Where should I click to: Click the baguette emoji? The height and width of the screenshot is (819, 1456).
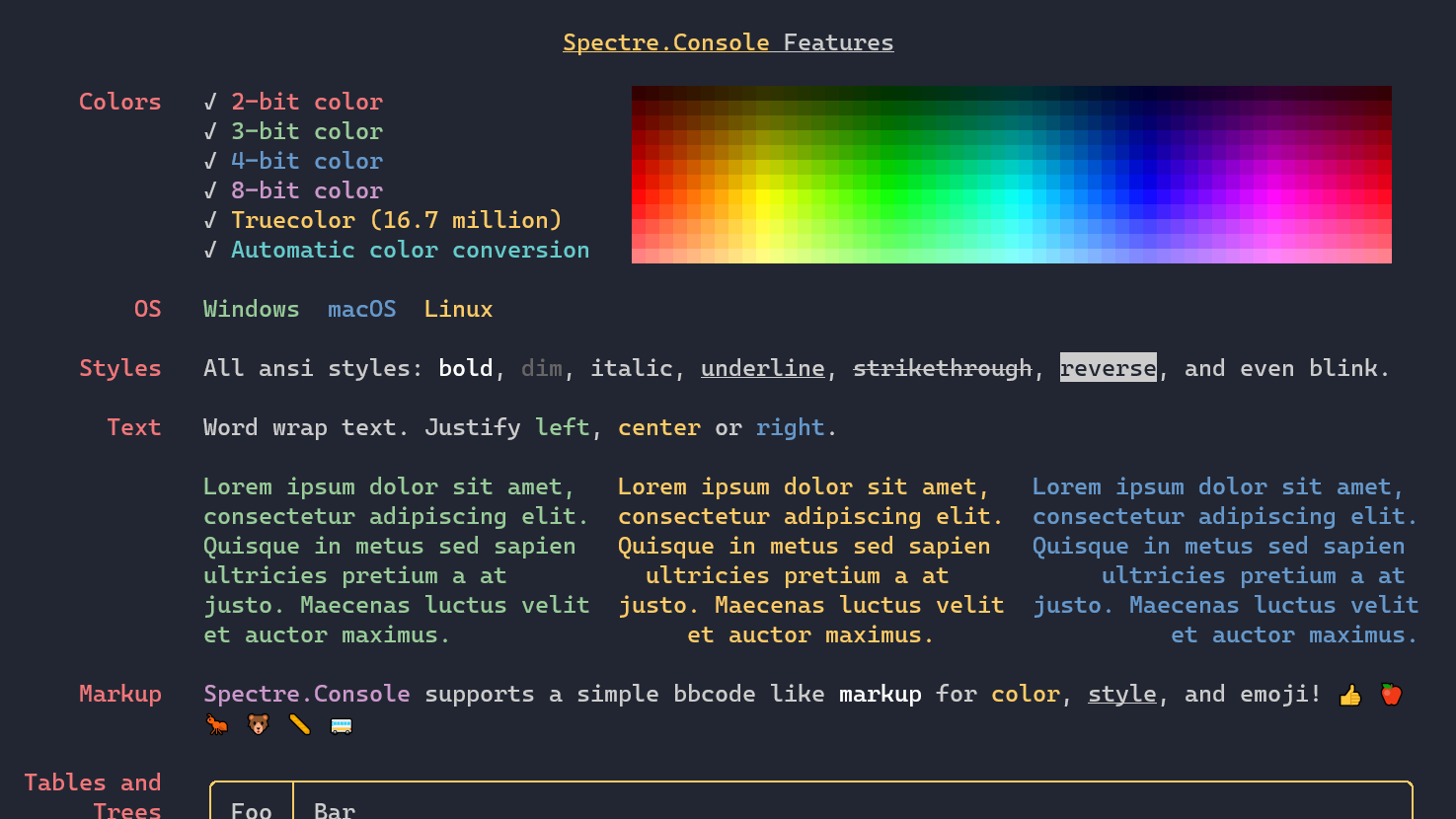tap(300, 725)
